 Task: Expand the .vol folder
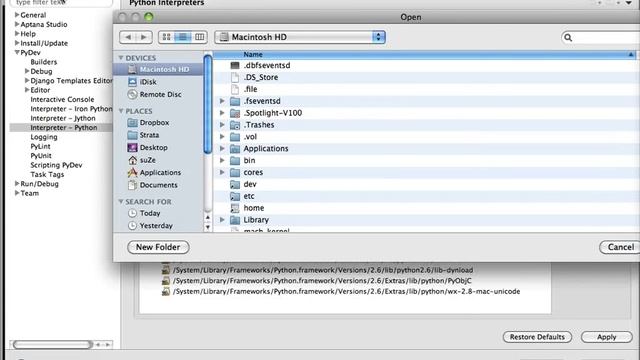pos(222,136)
